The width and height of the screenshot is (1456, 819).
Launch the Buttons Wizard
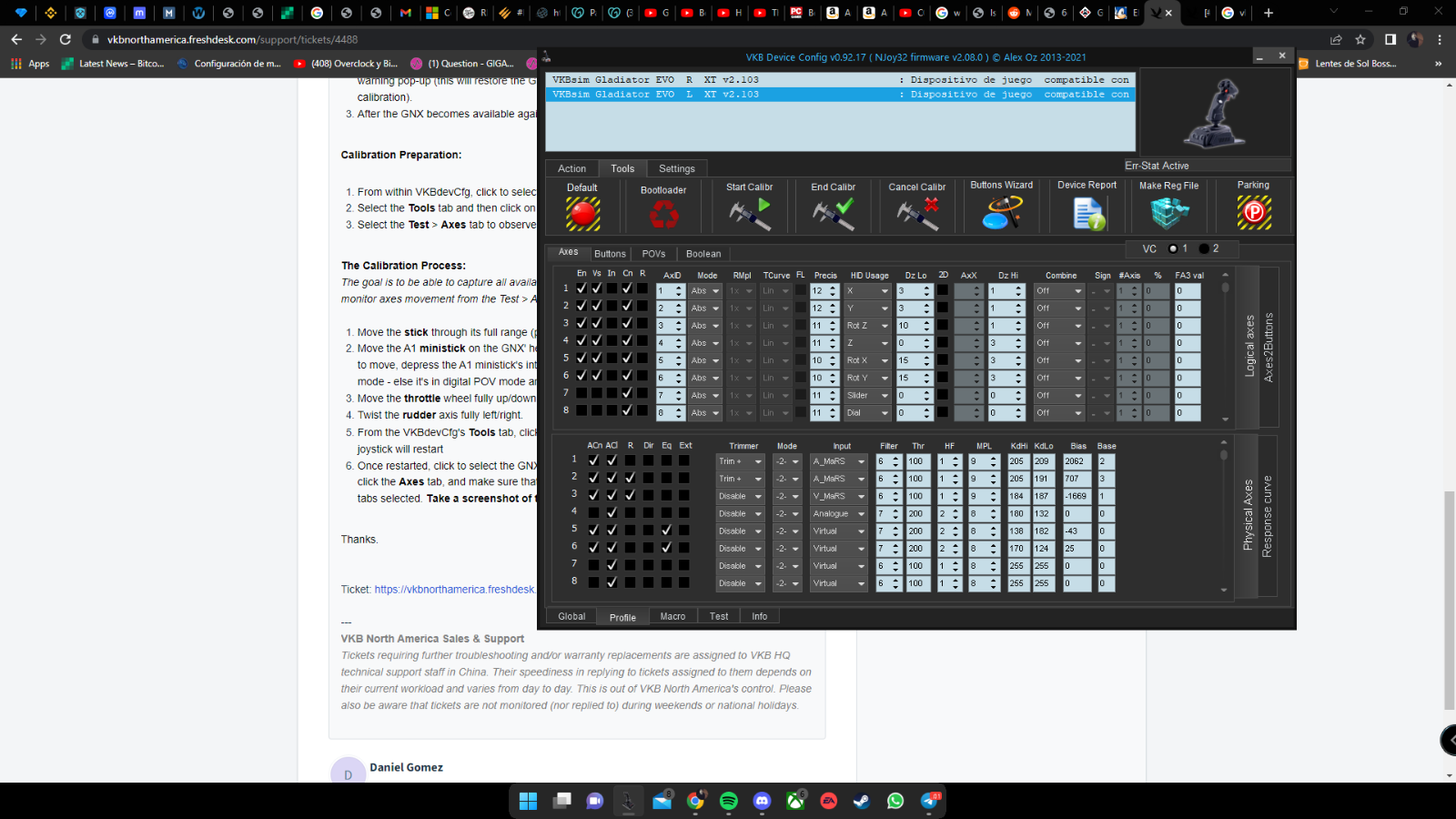coord(1001,214)
